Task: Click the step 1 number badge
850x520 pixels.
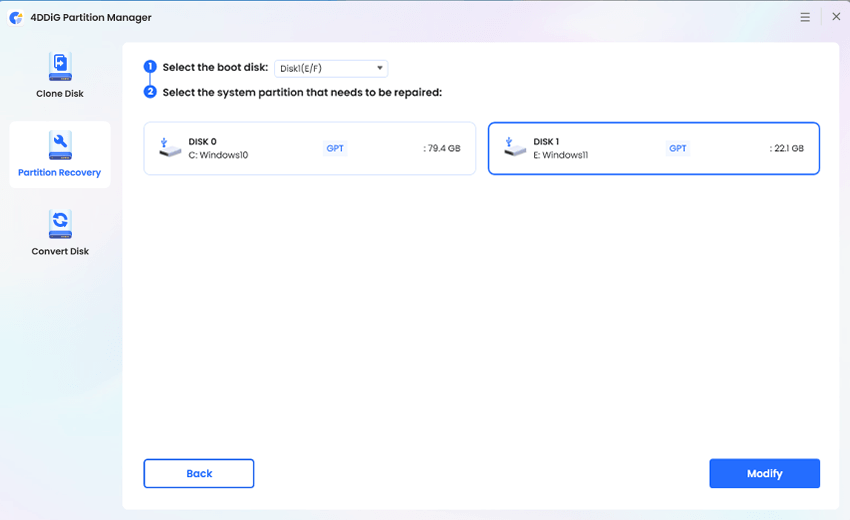Action: pyautogui.click(x=150, y=67)
